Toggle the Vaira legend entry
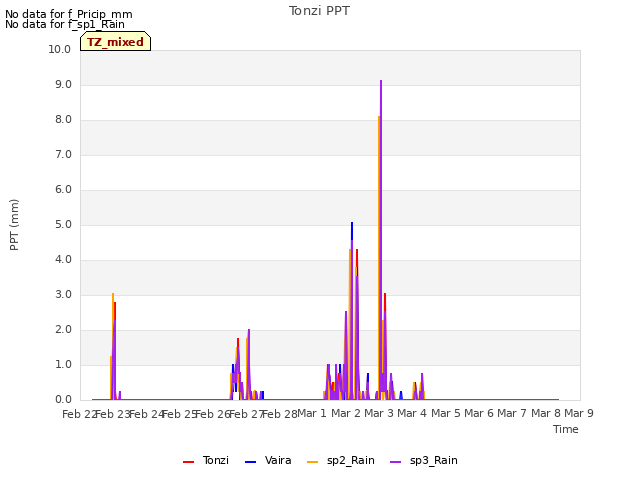This screenshot has width=640, height=480. (x=268, y=461)
